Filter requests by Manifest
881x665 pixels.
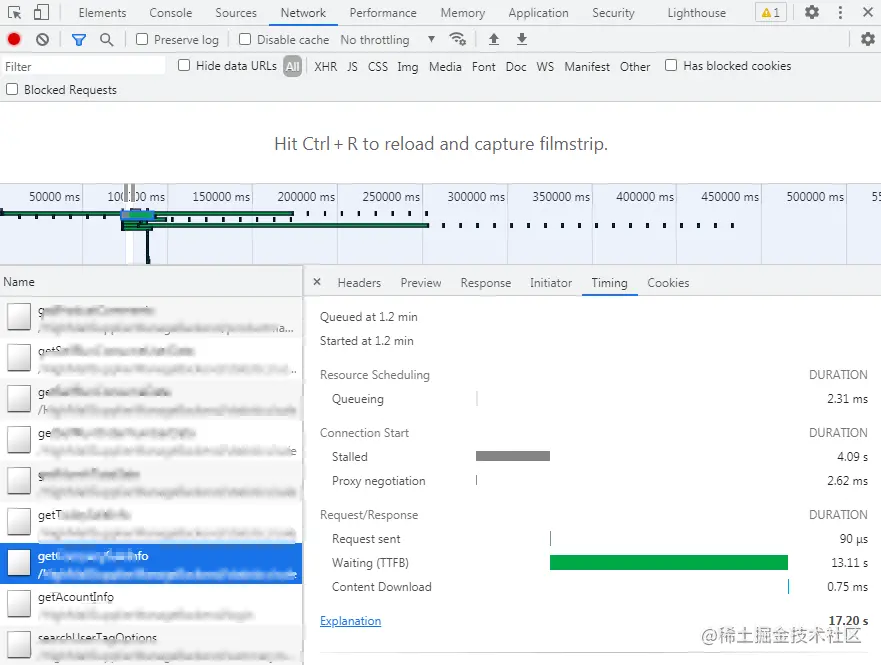pyautogui.click(x=587, y=66)
